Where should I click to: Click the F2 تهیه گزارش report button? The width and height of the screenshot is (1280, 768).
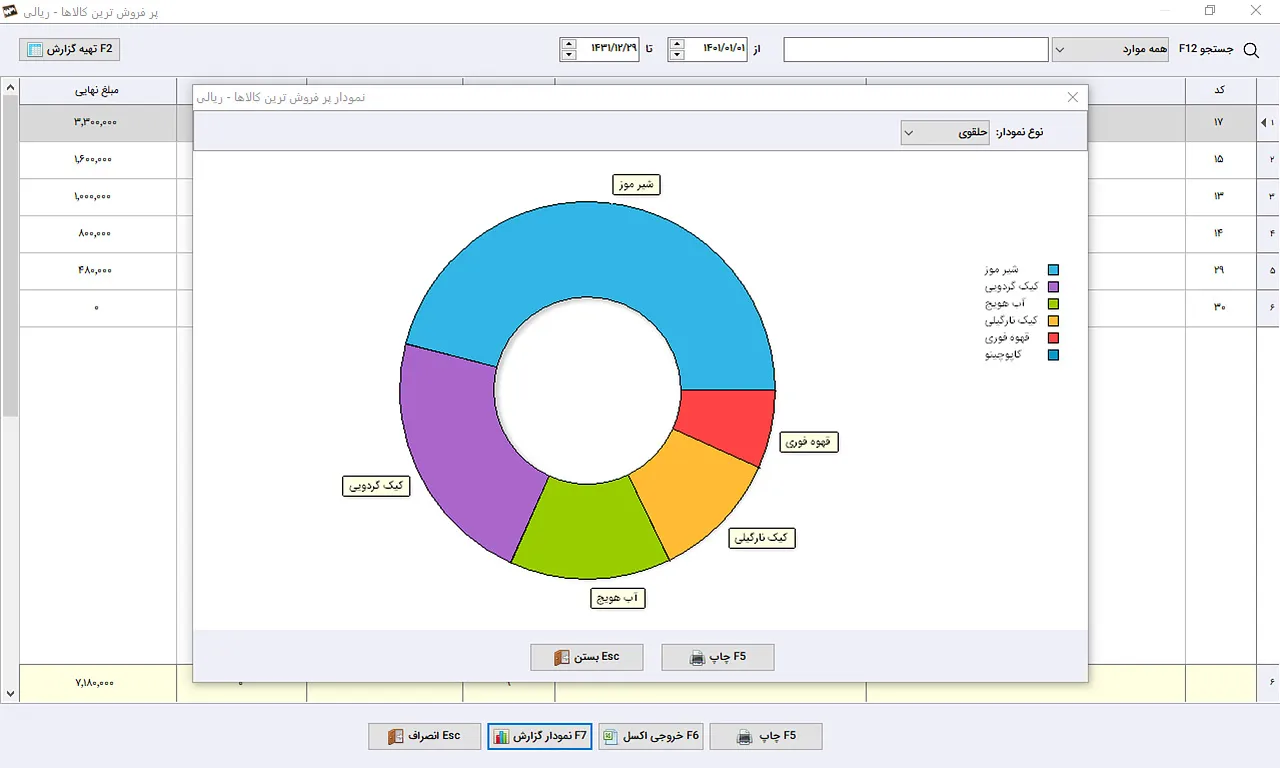(70, 49)
